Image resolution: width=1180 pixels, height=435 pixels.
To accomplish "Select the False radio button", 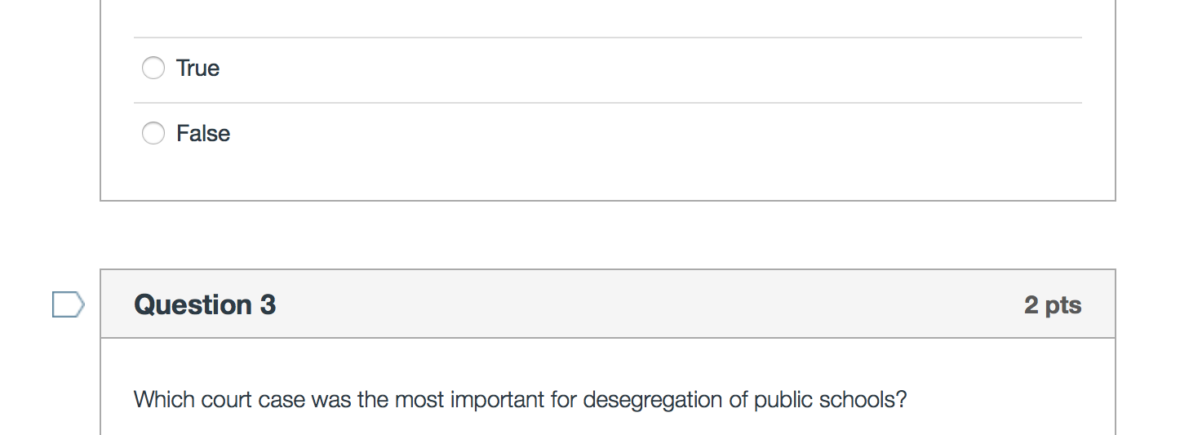I will pyautogui.click(x=154, y=133).
